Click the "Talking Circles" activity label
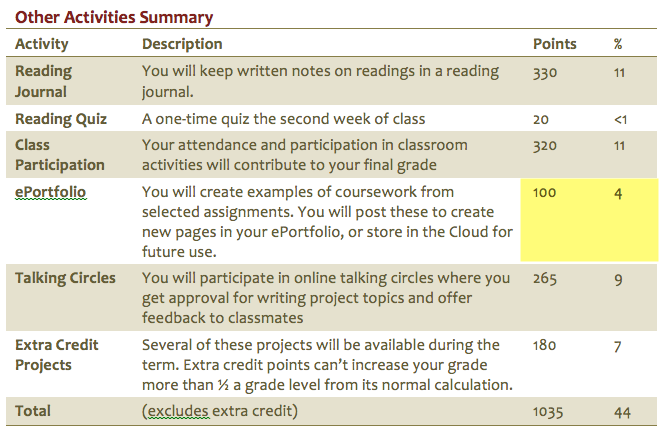The image size is (664, 438). [66, 278]
